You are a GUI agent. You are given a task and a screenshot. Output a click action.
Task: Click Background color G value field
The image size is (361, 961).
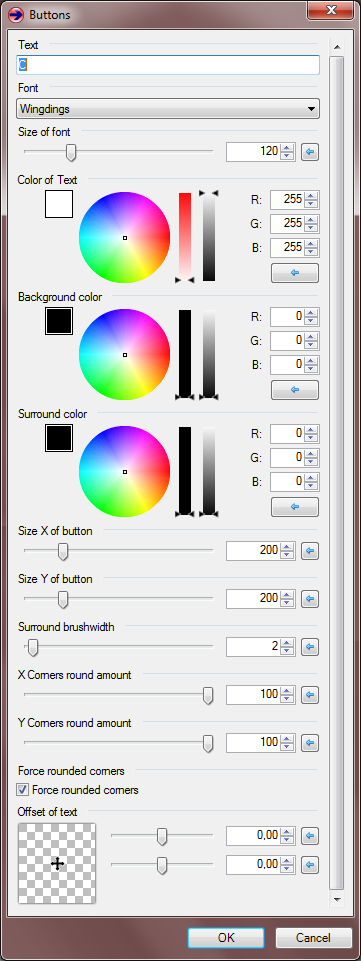tap(287, 340)
